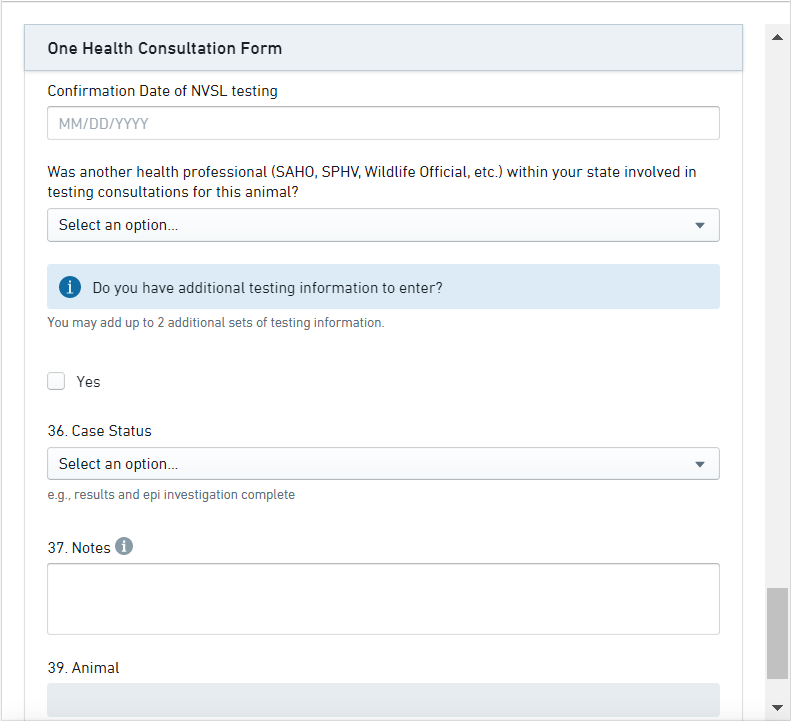Click the health professional involvement question text
Screen dimensions: 791x721
click(372, 181)
